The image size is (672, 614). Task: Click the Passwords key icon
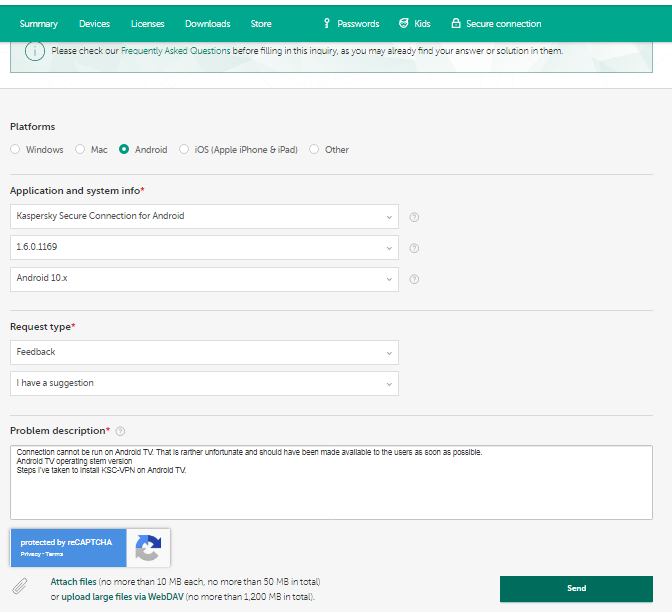click(327, 23)
